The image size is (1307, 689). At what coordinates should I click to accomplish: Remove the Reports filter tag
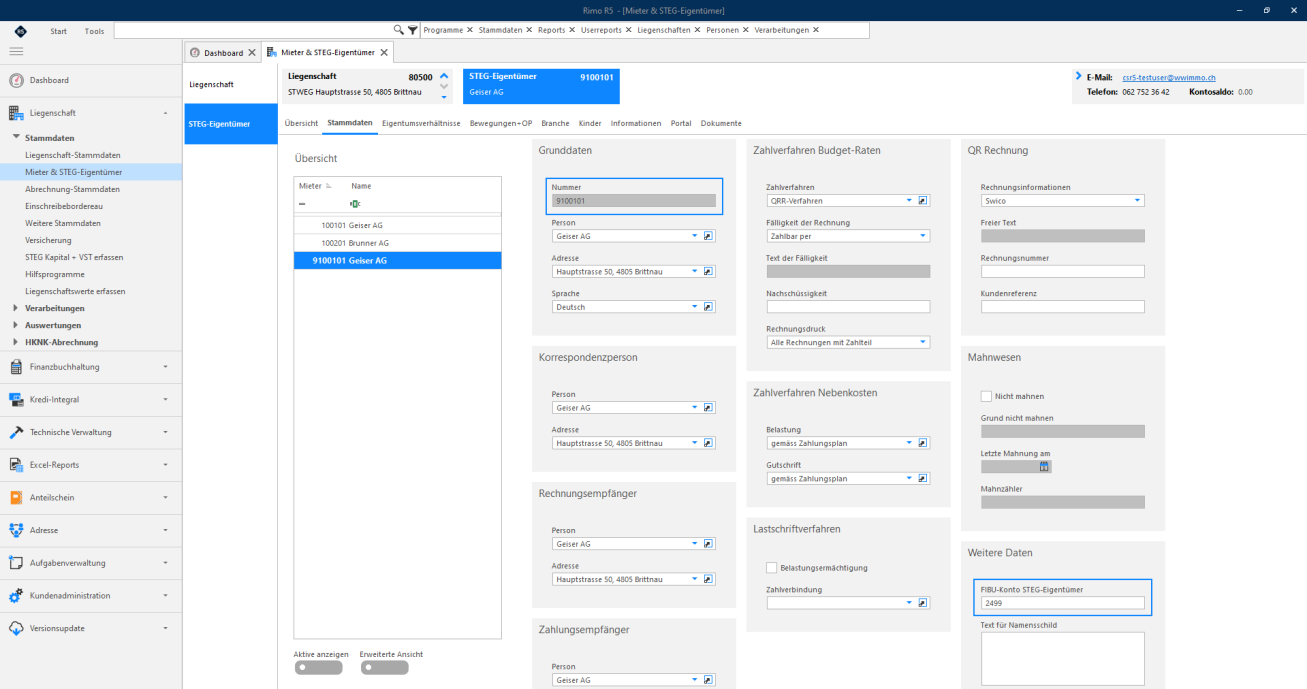[572, 30]
